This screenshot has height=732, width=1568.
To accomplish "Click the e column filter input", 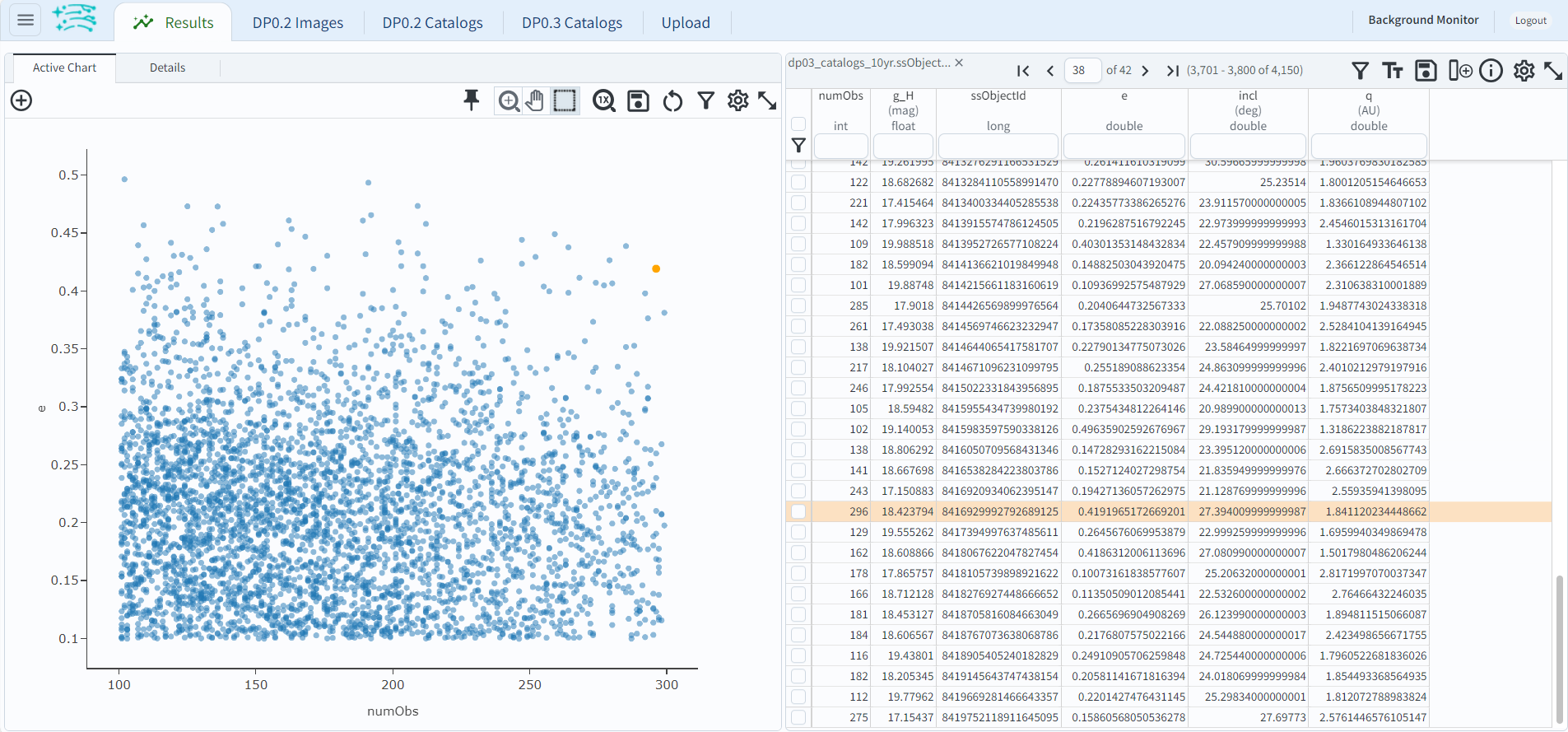I will pos(1124,146).
